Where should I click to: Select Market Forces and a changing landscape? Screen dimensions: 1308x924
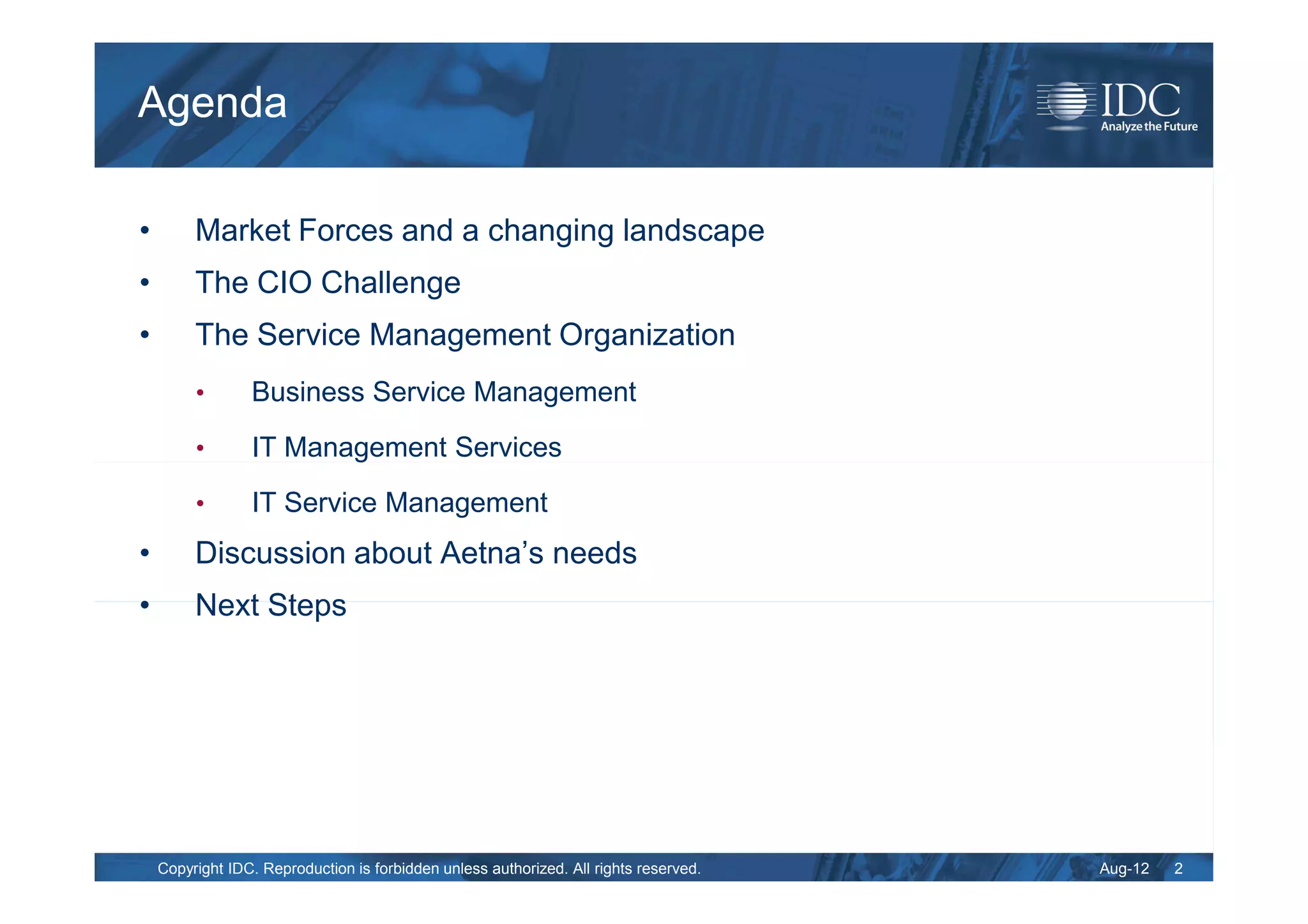[x=479, y=231]
